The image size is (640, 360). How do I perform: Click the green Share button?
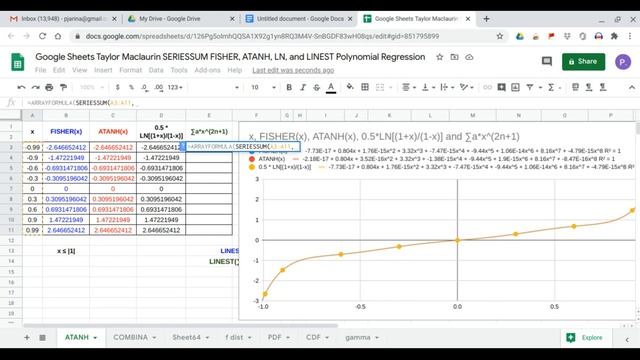coord(583,62)
